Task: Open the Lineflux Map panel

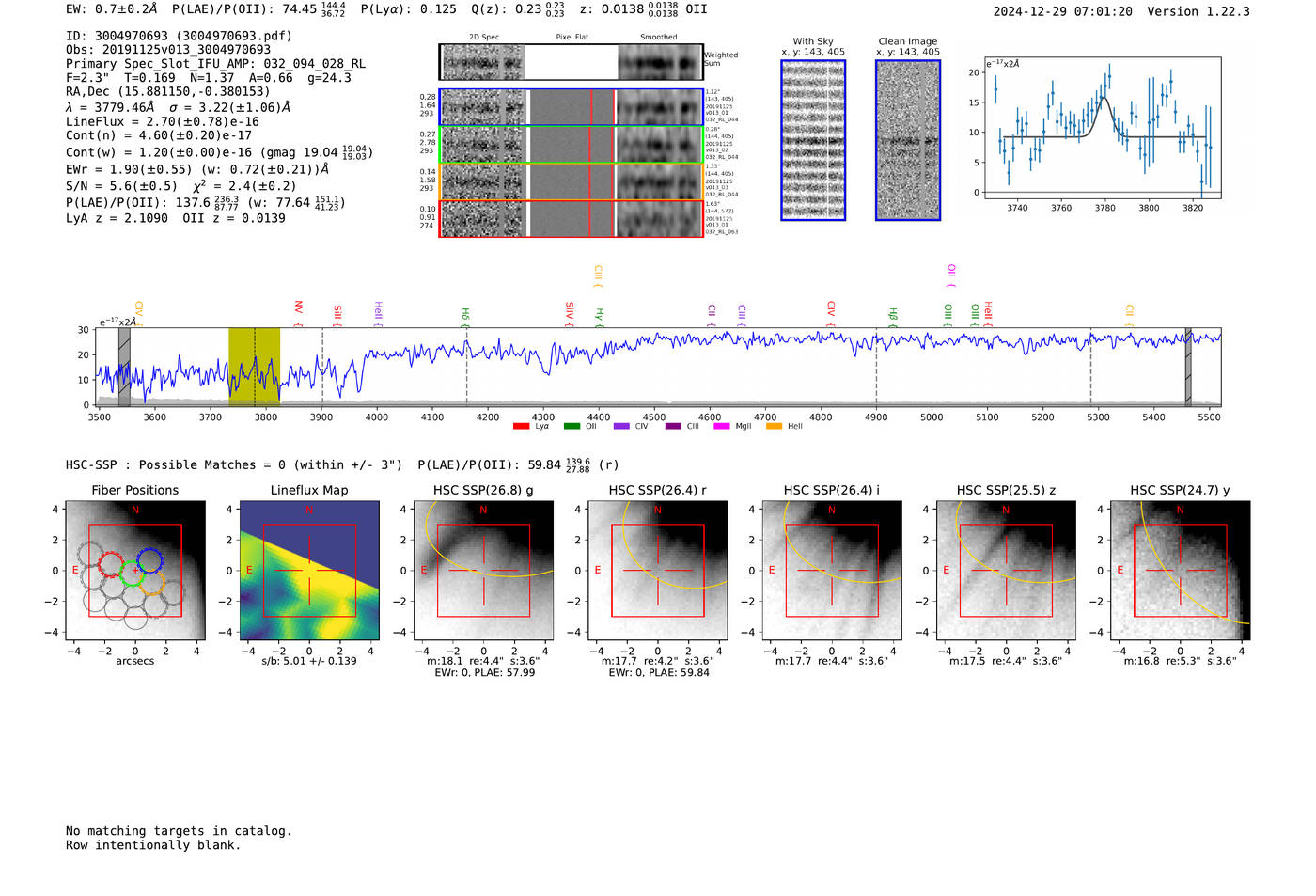Action: [309, 571]
